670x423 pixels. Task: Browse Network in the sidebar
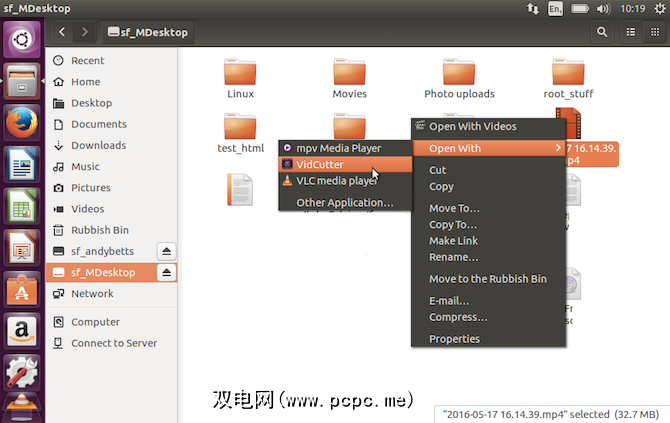(x=112, y=294)
